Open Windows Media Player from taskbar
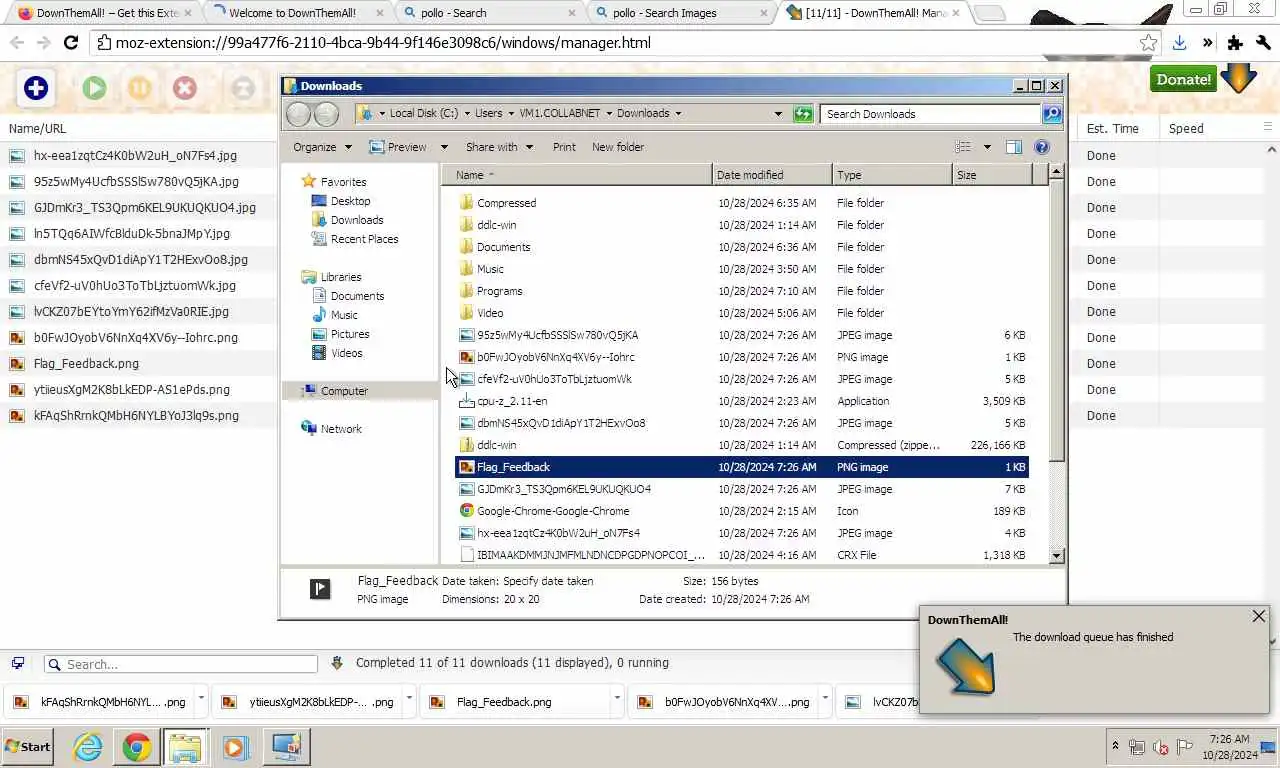1280x768 pixels. (235, 747)
